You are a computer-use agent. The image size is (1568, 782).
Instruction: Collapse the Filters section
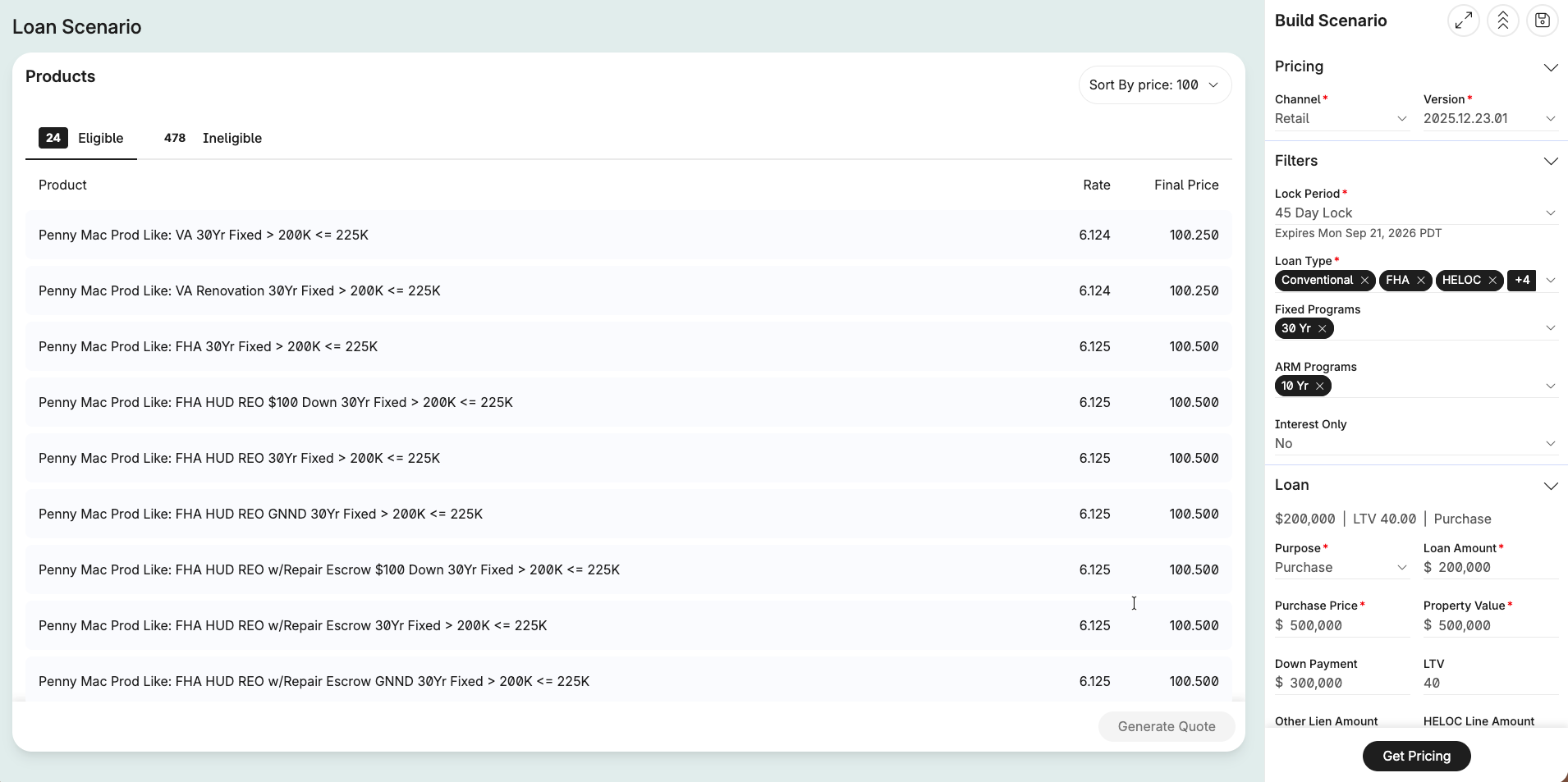pyautogui.click(x=1551, y=162)
